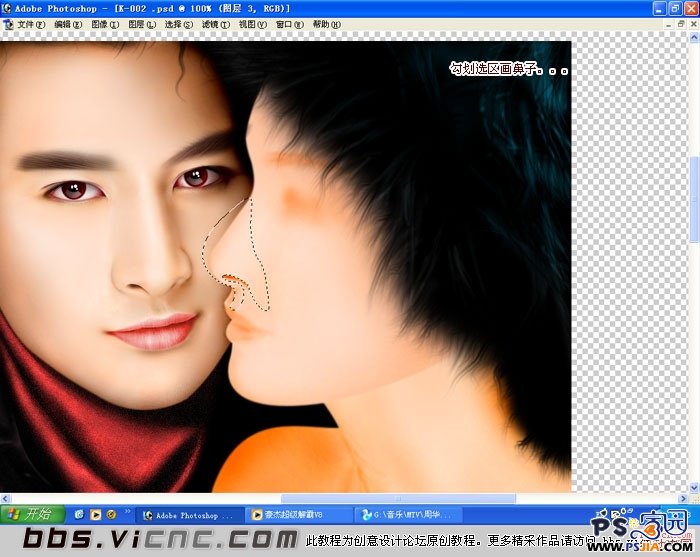Open the 帮助(H) menu
Viewport: 700px width, 557px height.
[326, 25]
